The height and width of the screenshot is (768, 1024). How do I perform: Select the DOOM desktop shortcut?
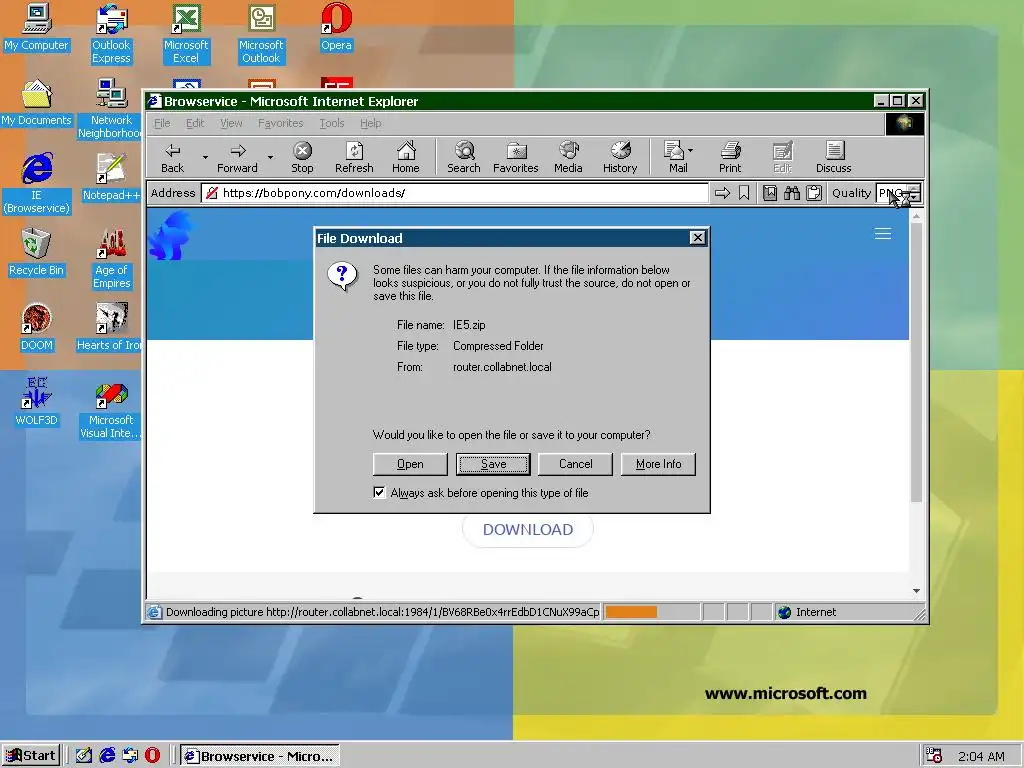point(36,328)
